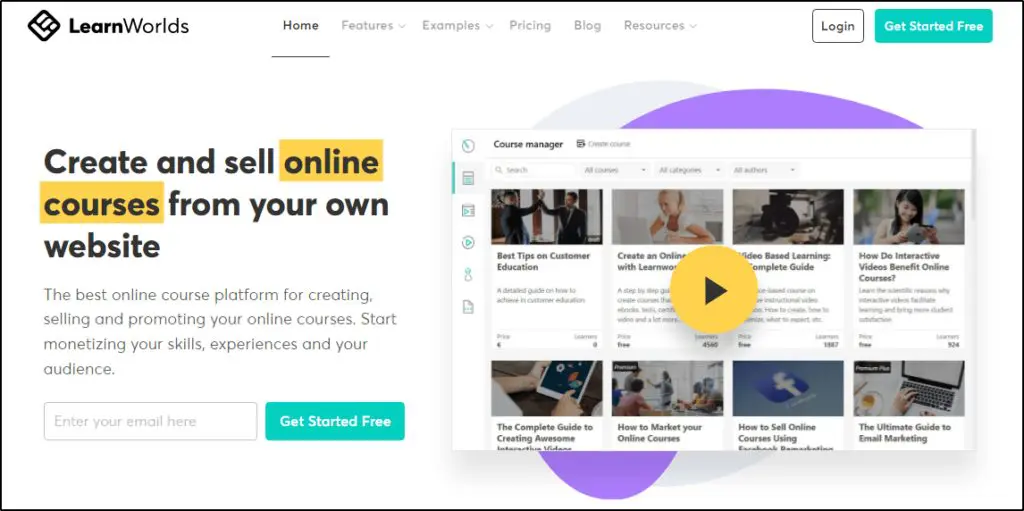Click the Login button

tap(838, 26)
